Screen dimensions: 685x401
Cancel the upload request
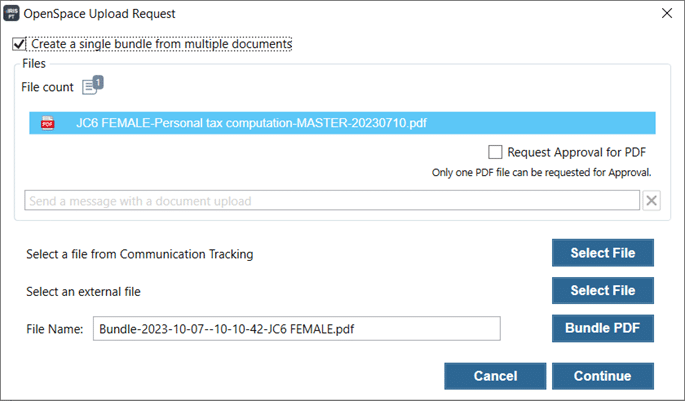pyautogui.click(x=495, y=376)
